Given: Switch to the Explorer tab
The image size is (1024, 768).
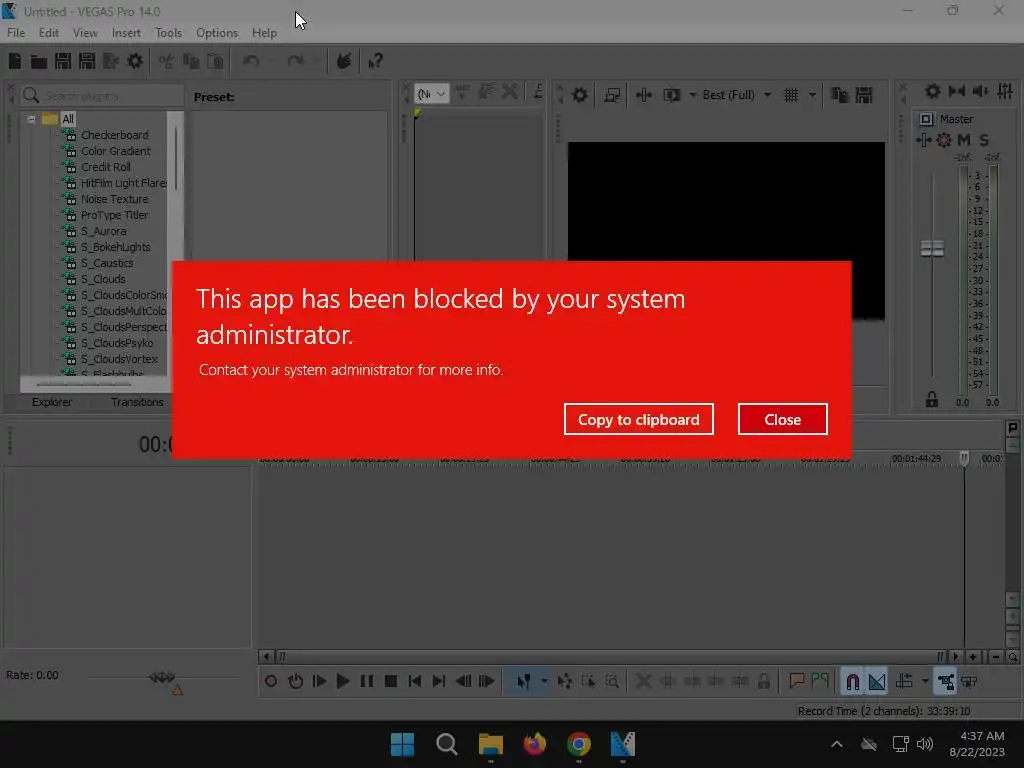Looking at the screenshot, I should [x=52, y=402].
